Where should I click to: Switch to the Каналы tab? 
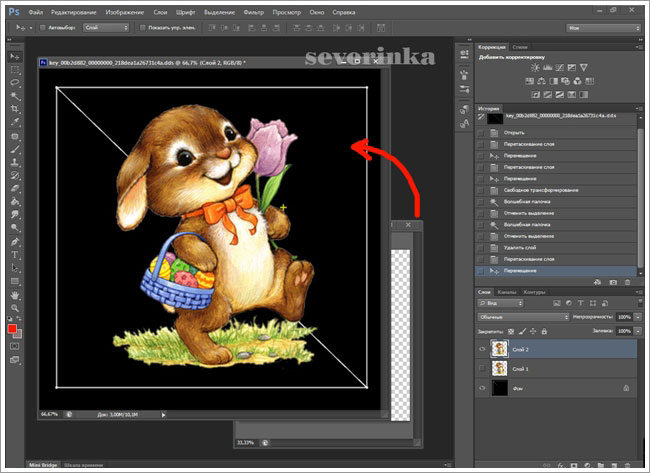(506, 291)
